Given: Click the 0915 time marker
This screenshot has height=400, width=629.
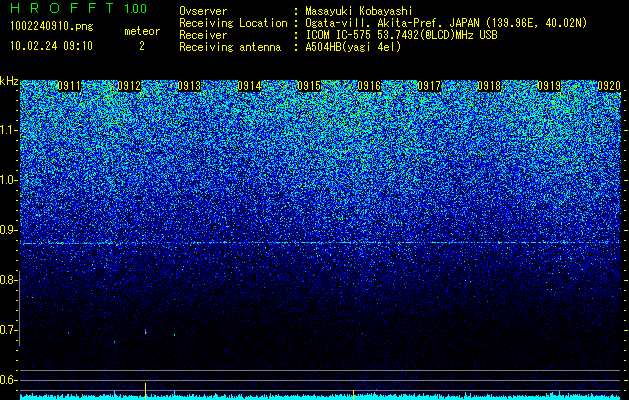Looking at the screenshot, I should pos(309,86).
